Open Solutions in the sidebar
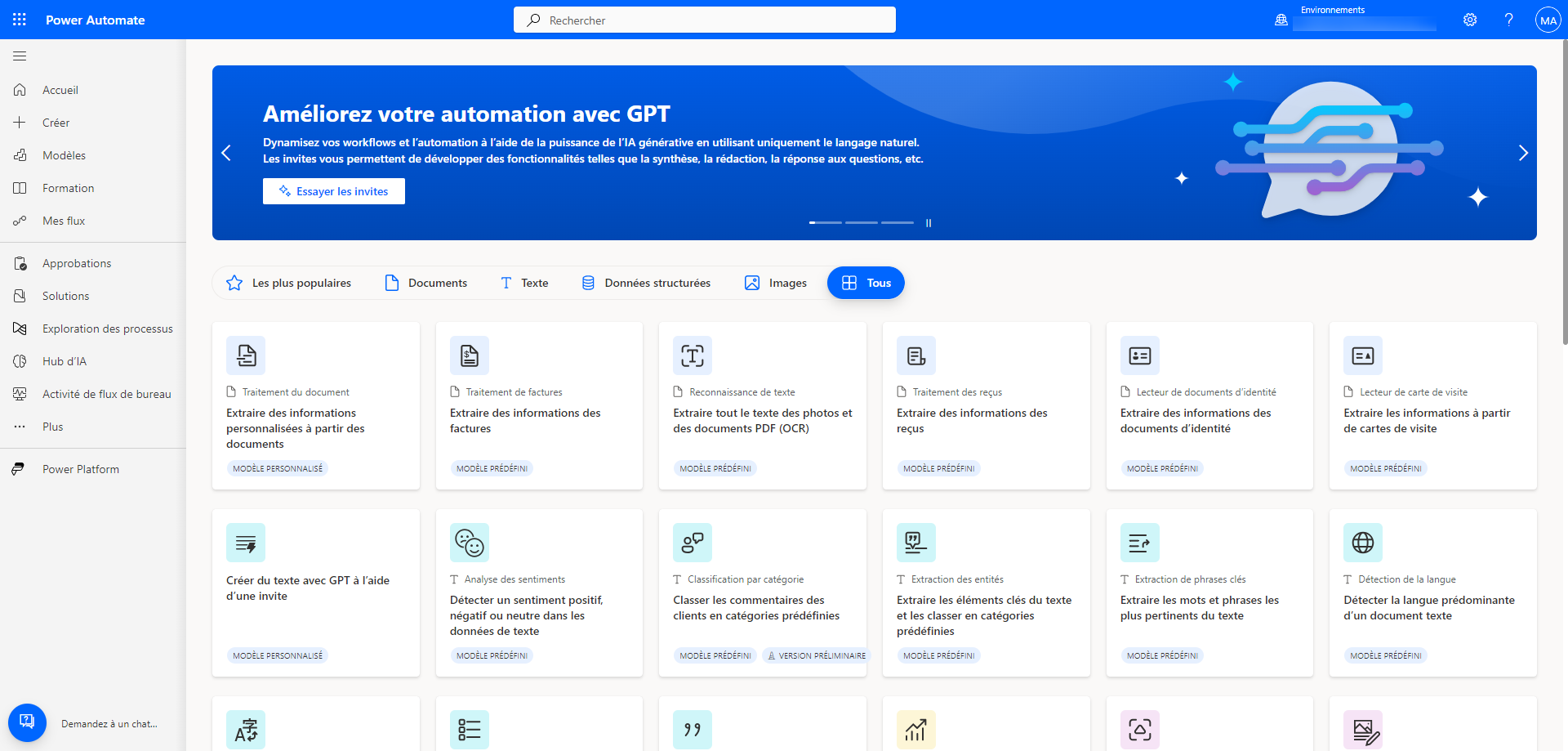 [x=93, y=296]
